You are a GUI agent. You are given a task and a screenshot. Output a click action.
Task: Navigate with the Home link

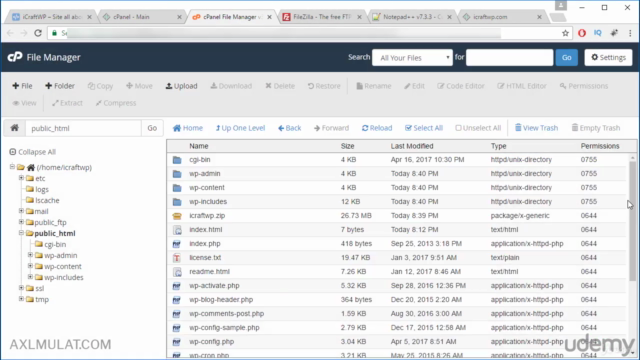pyautogui.click(x=188, y=128)
